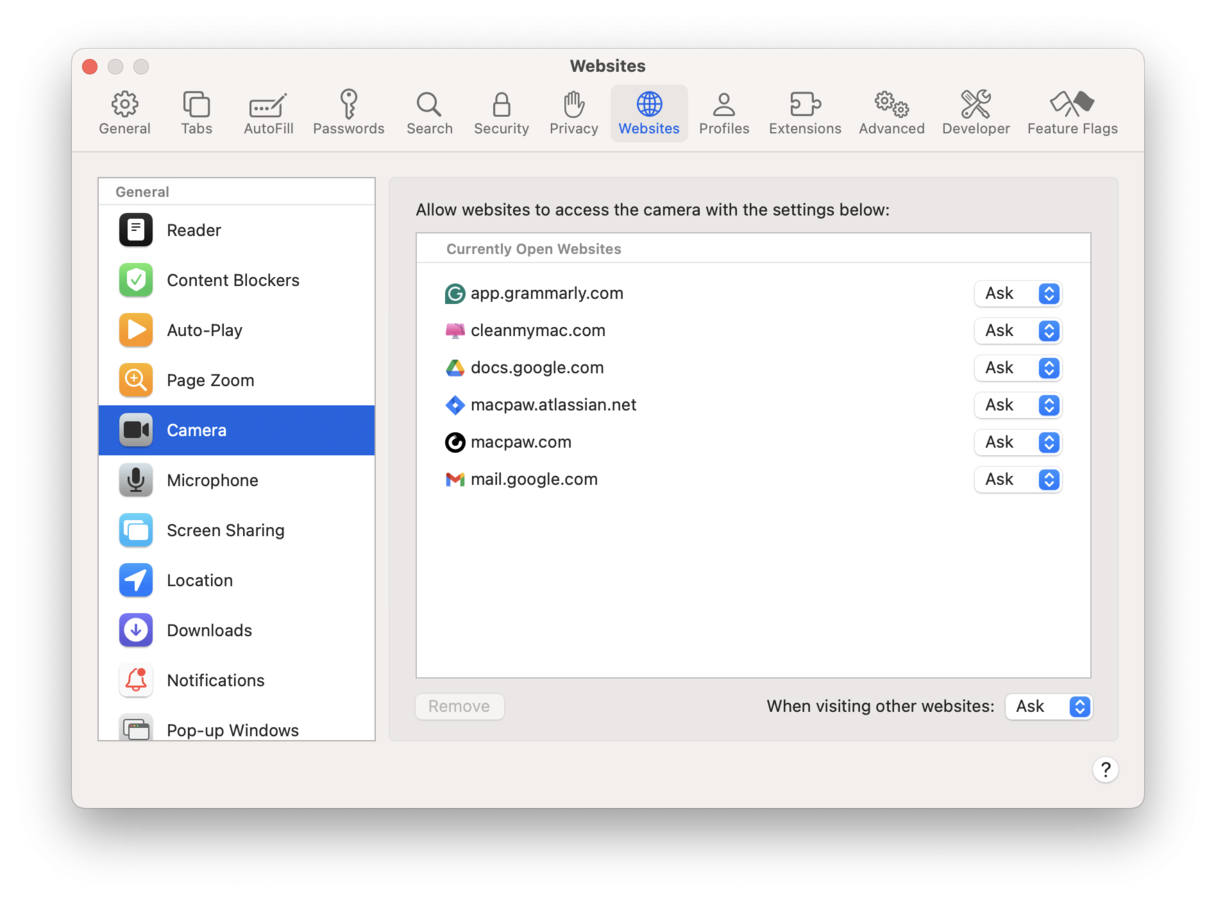The width and height of the screenshot is (1216, 903).
Task: Open the Reader settings in sidebar
Action: coord(193,230)
